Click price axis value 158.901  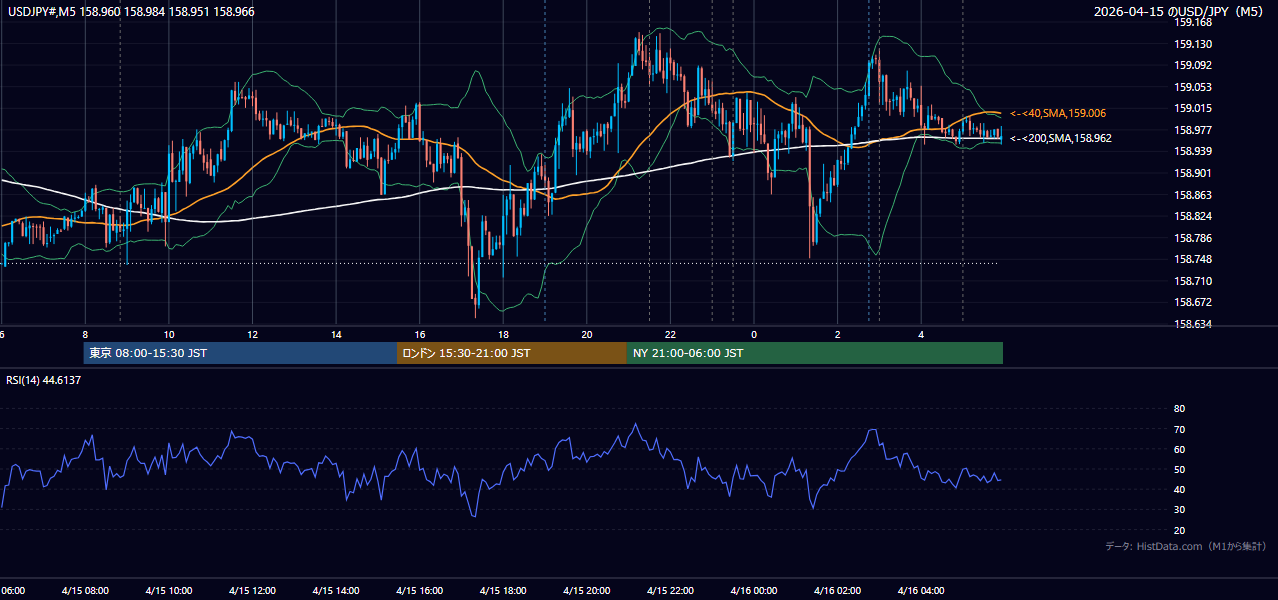click(1193, 174)
